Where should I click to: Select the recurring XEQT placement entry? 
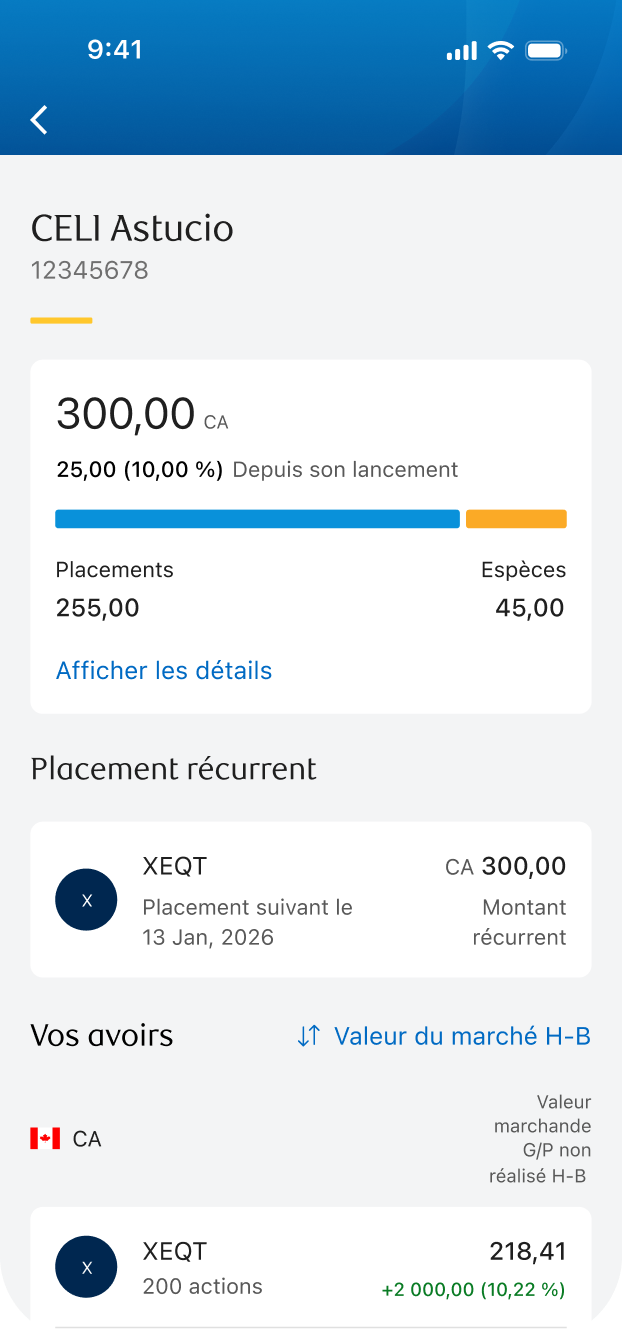click(310, 899)
